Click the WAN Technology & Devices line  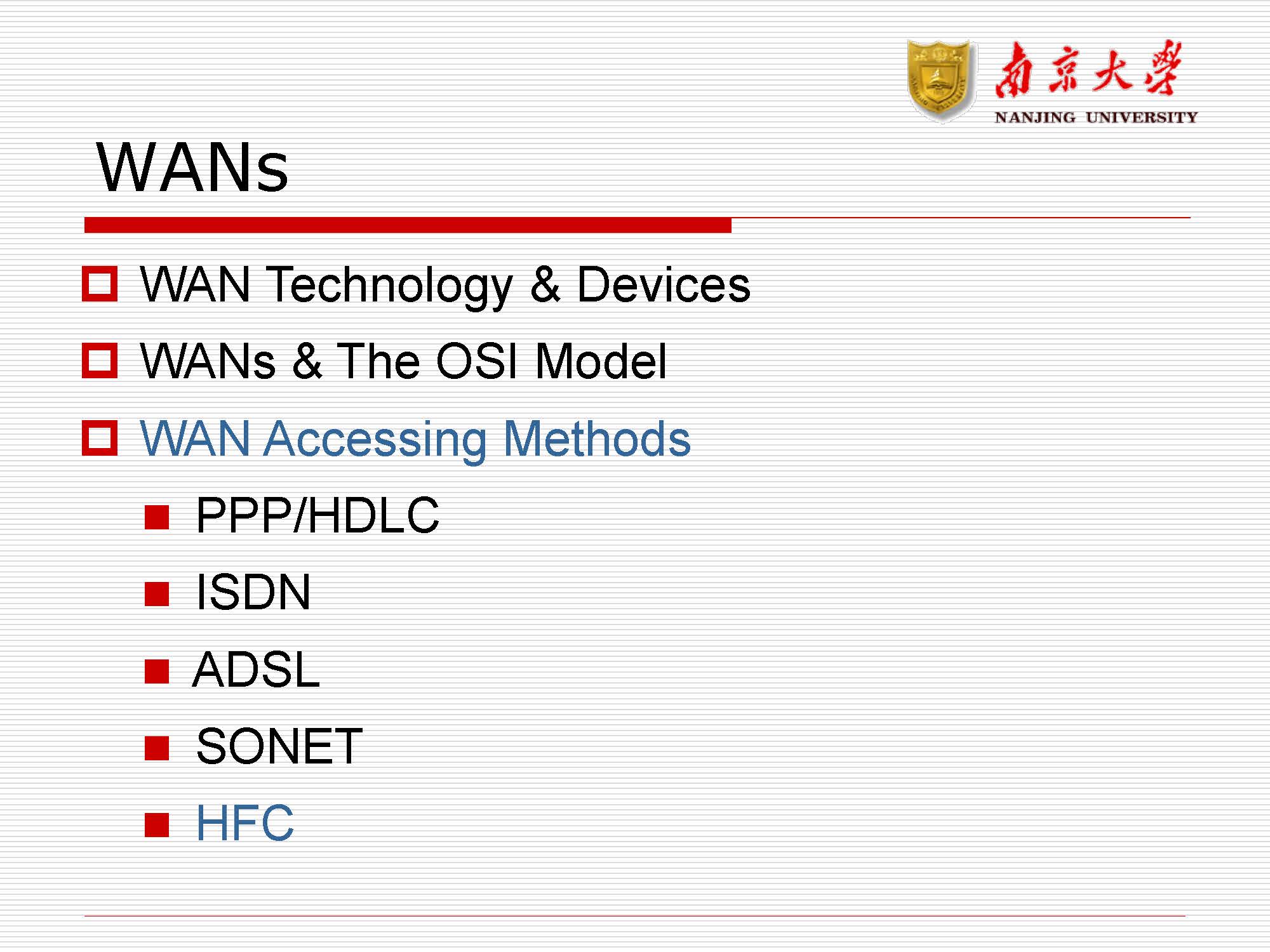pyautogui.click(x=444, y=285)
